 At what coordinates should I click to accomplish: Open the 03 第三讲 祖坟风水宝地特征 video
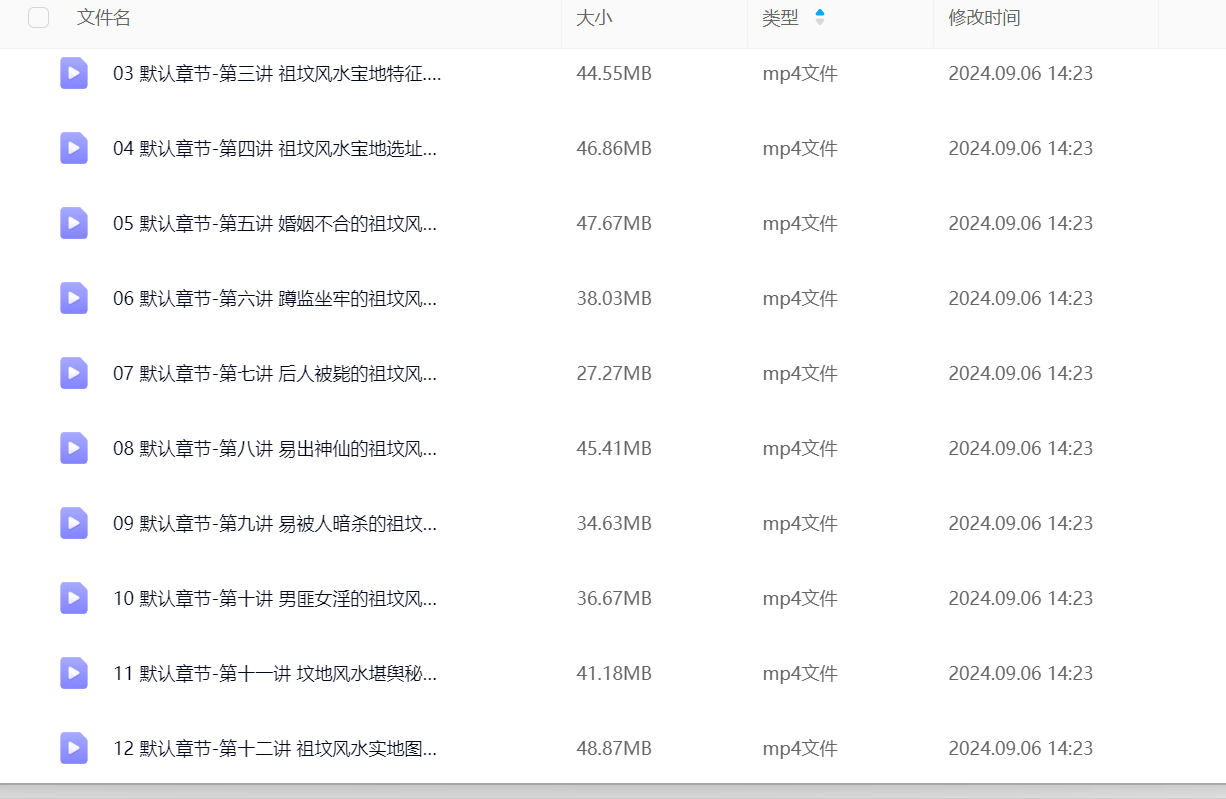pyautogui.click(x=277, y=74)
